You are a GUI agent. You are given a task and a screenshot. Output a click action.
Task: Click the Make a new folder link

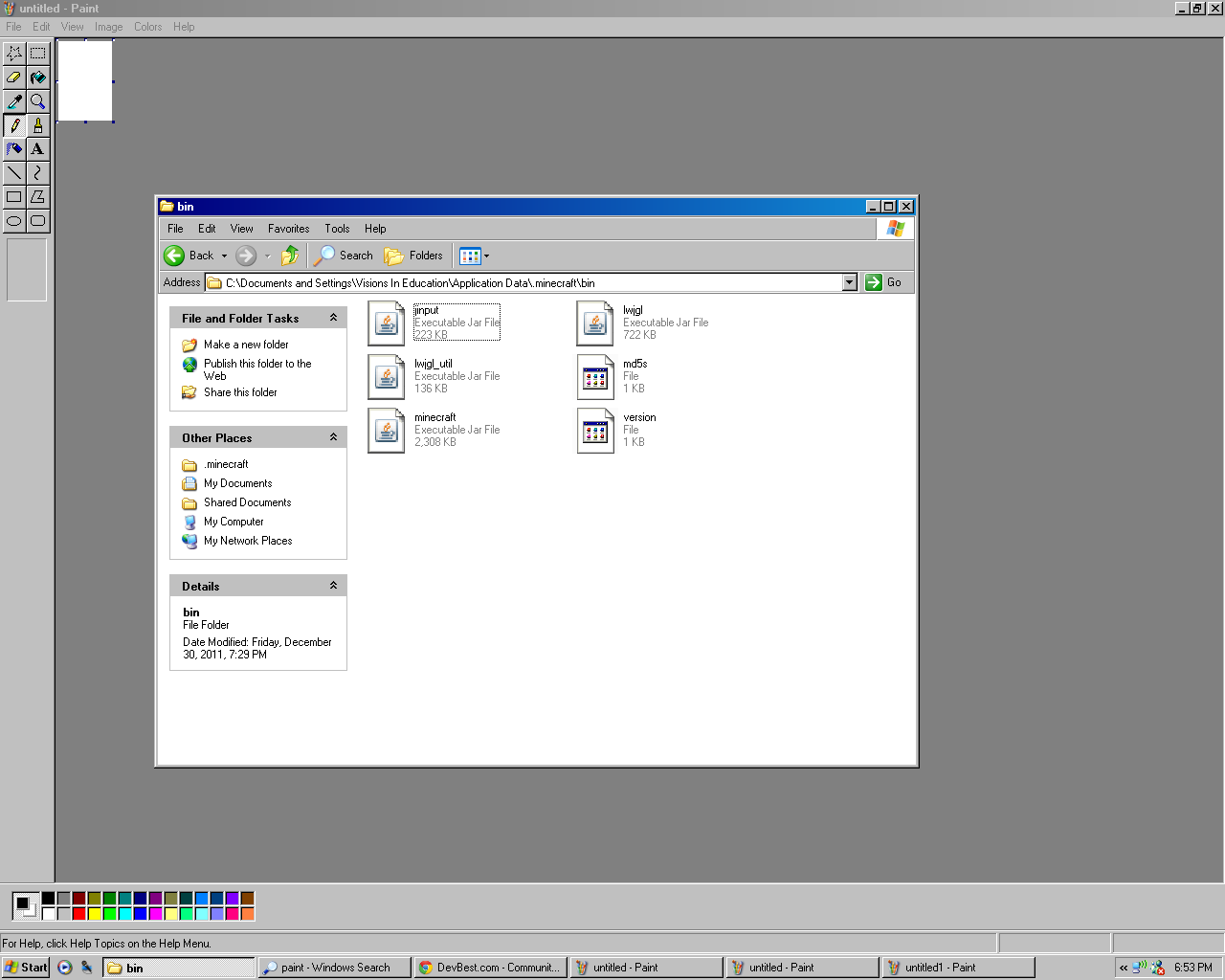(246, 345)
